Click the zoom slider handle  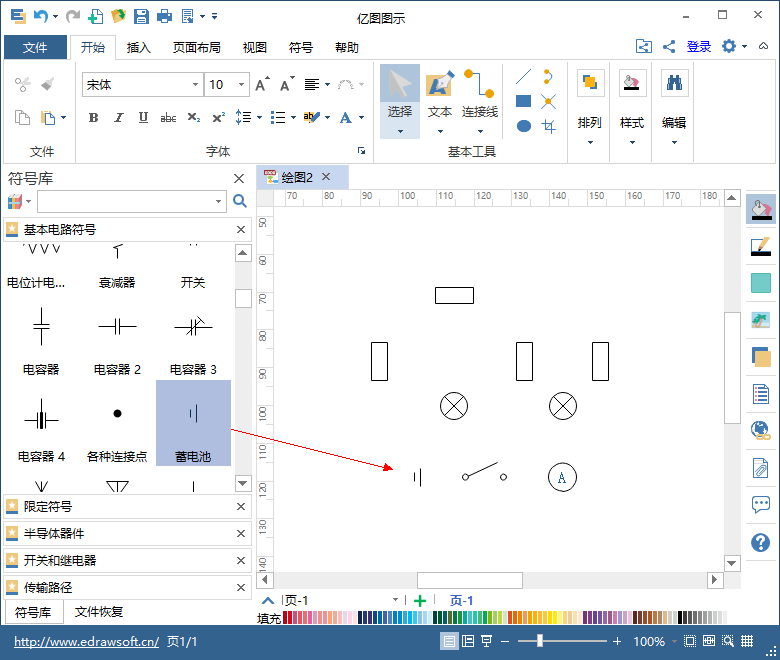click(x=540, y=641)
